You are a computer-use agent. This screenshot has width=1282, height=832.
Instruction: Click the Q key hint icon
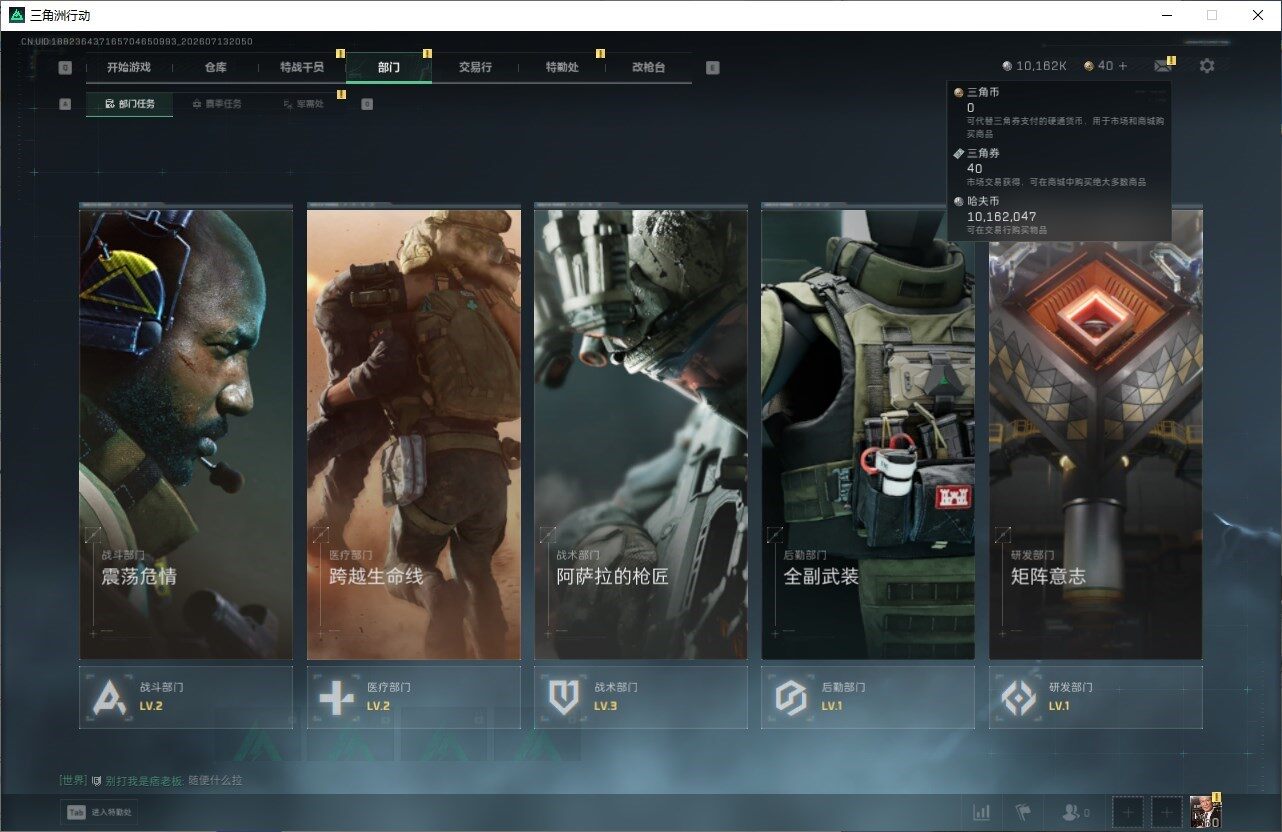[65, 68]
